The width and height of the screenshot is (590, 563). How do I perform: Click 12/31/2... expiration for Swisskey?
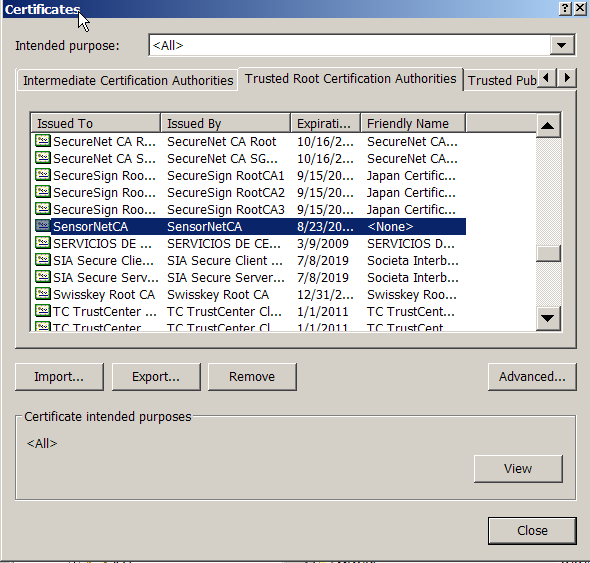pos(325,295)
